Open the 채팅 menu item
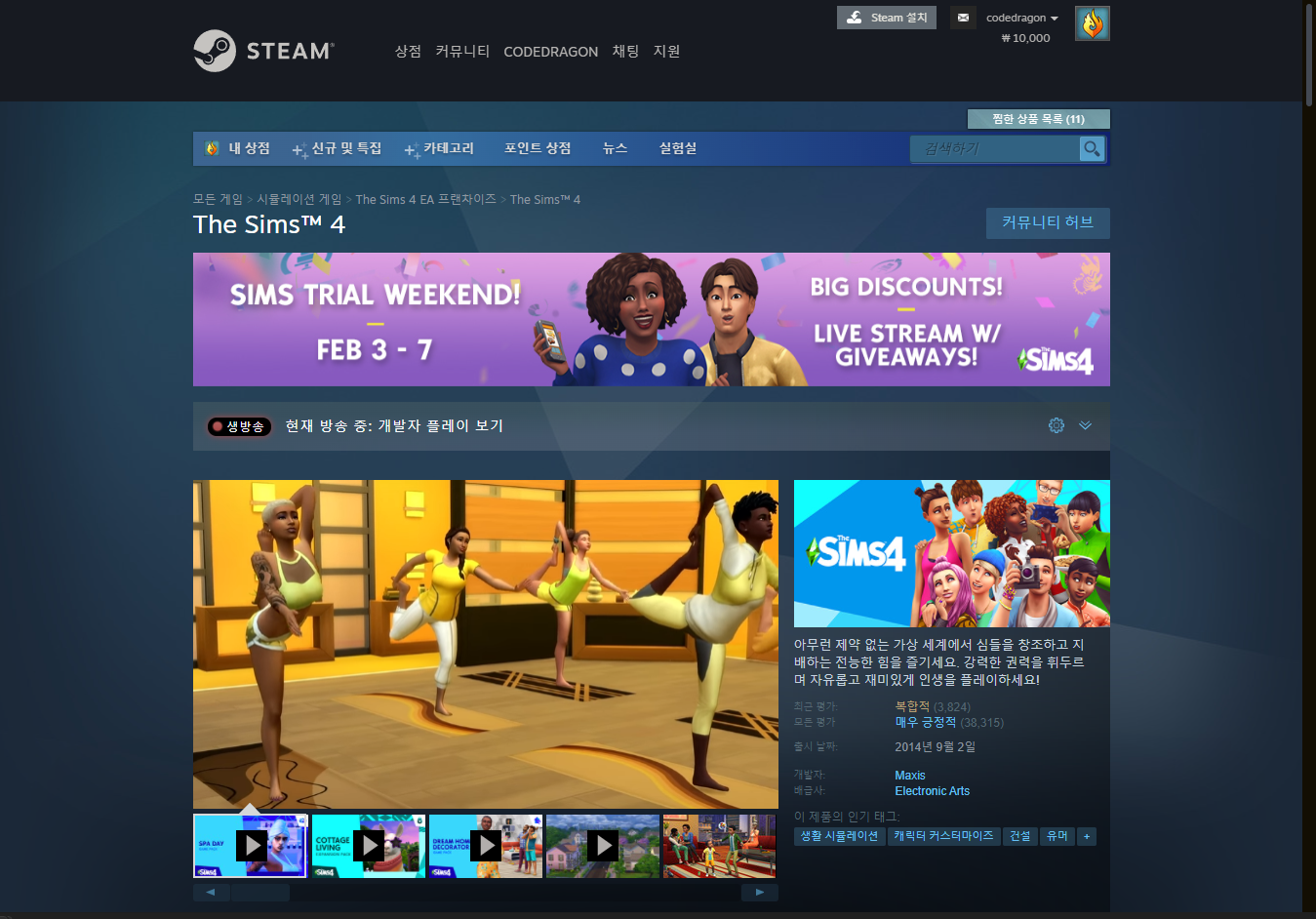Viewport: 1316px width, 919px height. pos(625,51)
